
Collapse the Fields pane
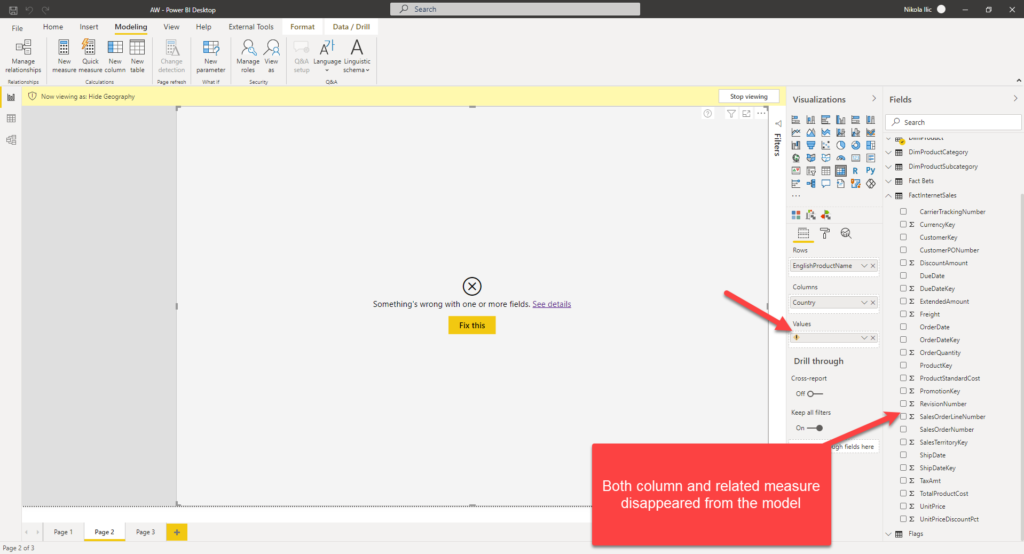[x=1016, y=99]
